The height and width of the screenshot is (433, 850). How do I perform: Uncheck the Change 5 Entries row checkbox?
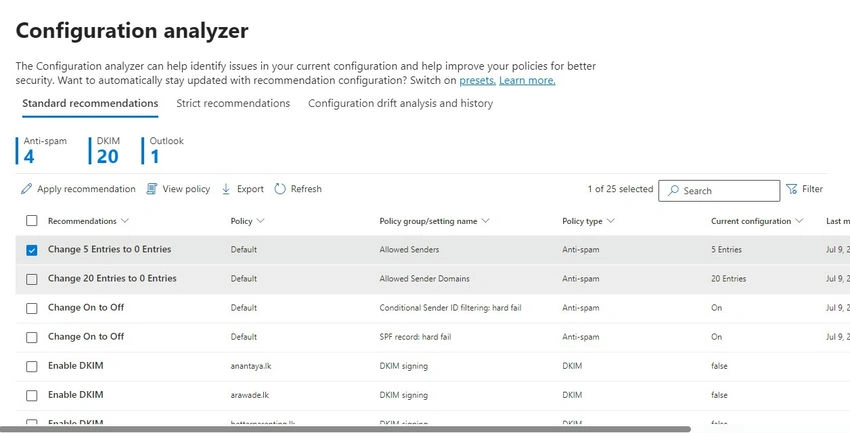click(x=32, y=250)
